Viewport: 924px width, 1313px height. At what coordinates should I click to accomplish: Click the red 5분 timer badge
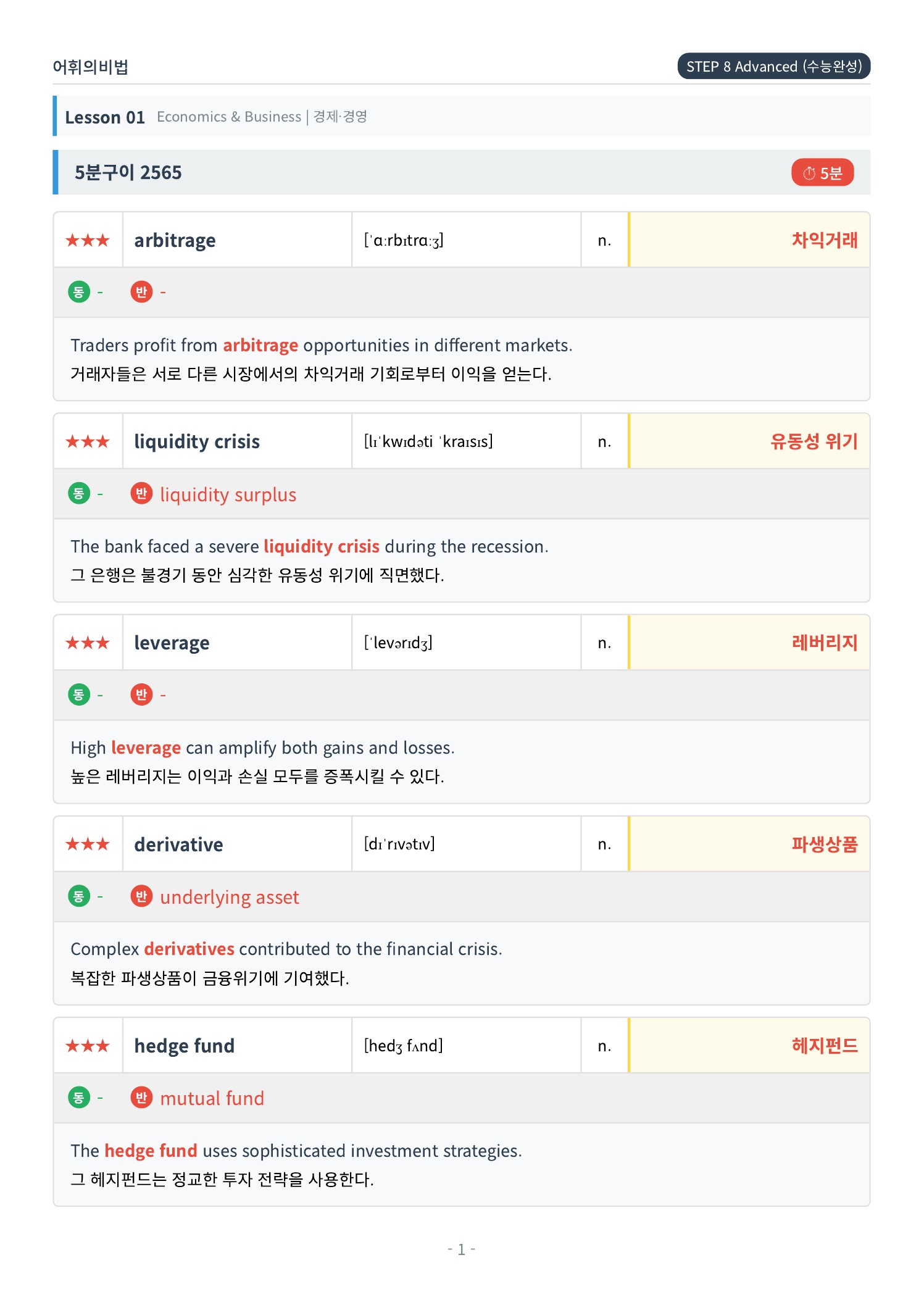pos(822,173)
